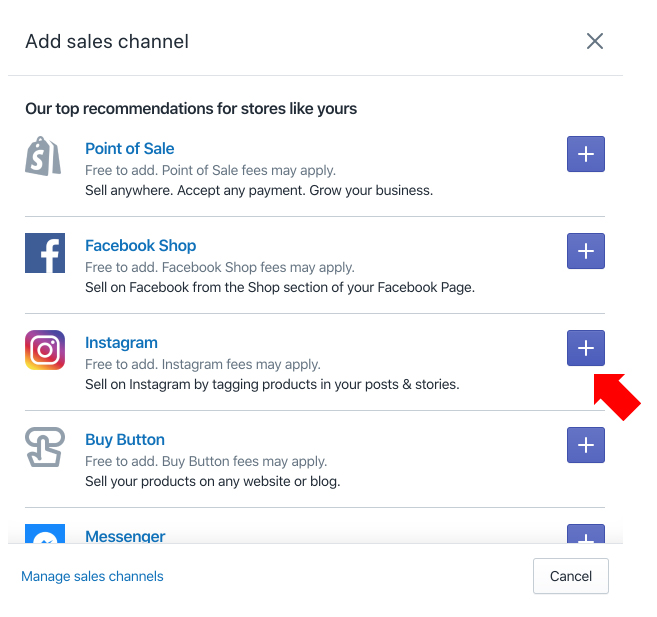Open the Point of Sale link
Screen dimensions: 657x617
(129, 148)
